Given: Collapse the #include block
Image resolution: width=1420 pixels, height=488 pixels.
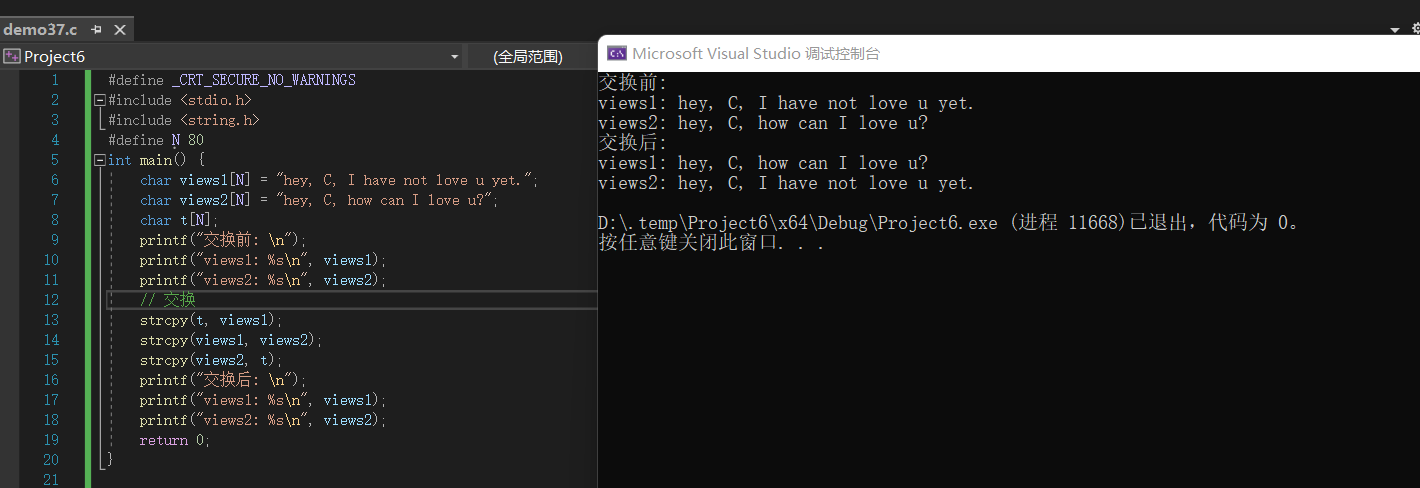Looking at the screenshot, I should pos(99,100).
